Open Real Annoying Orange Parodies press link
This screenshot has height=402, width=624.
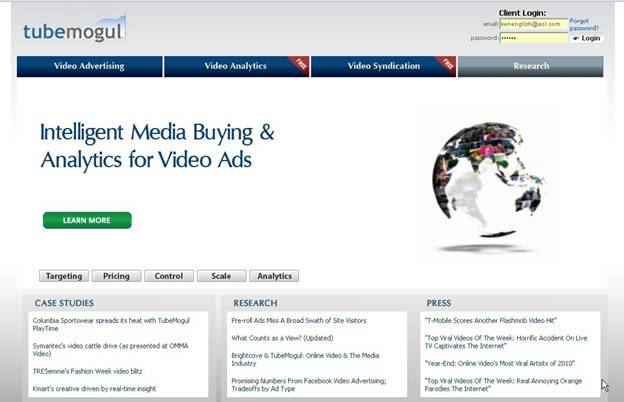503,385
